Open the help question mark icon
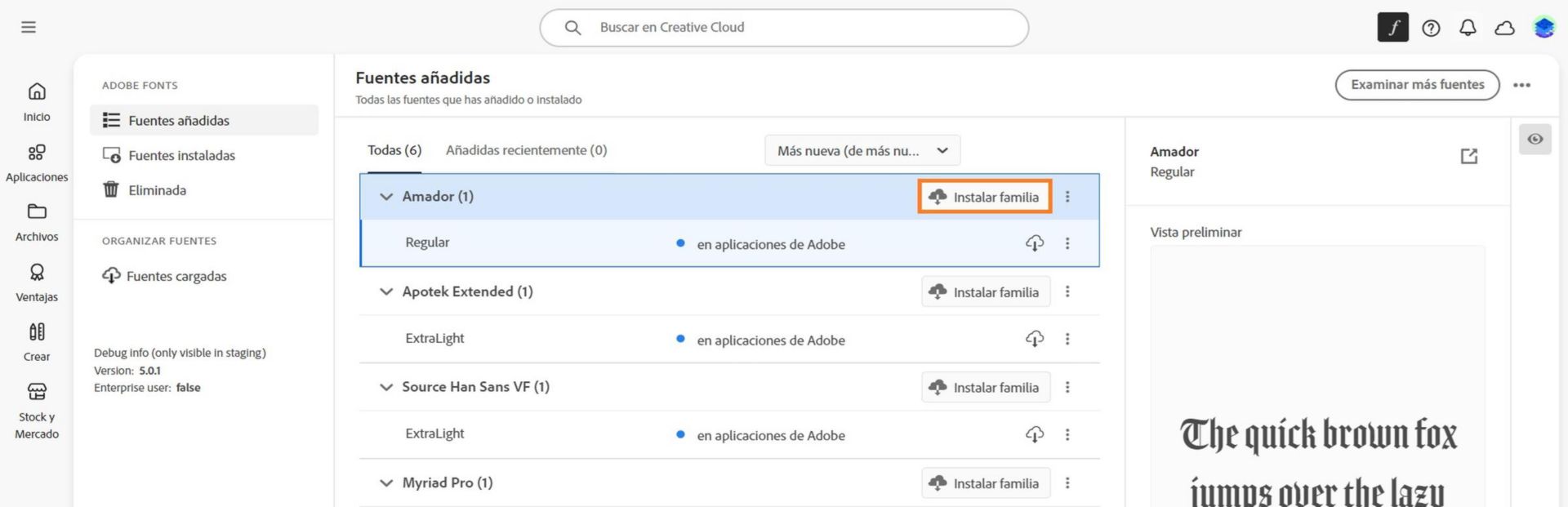This screenshot has width=1568, height=507. coord(1431,28)
